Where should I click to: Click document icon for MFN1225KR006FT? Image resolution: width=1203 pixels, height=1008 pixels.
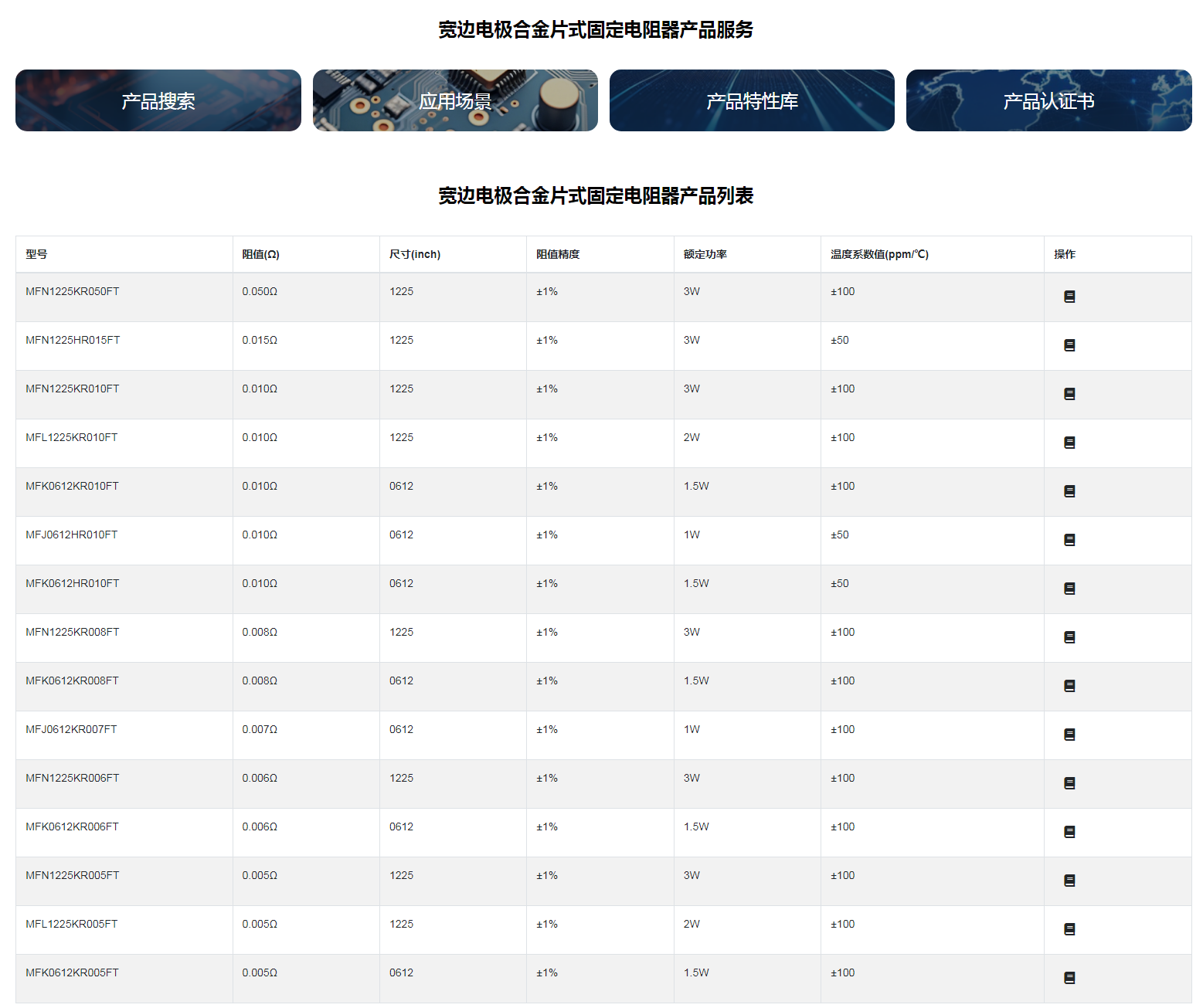(x=1069, y=783)
